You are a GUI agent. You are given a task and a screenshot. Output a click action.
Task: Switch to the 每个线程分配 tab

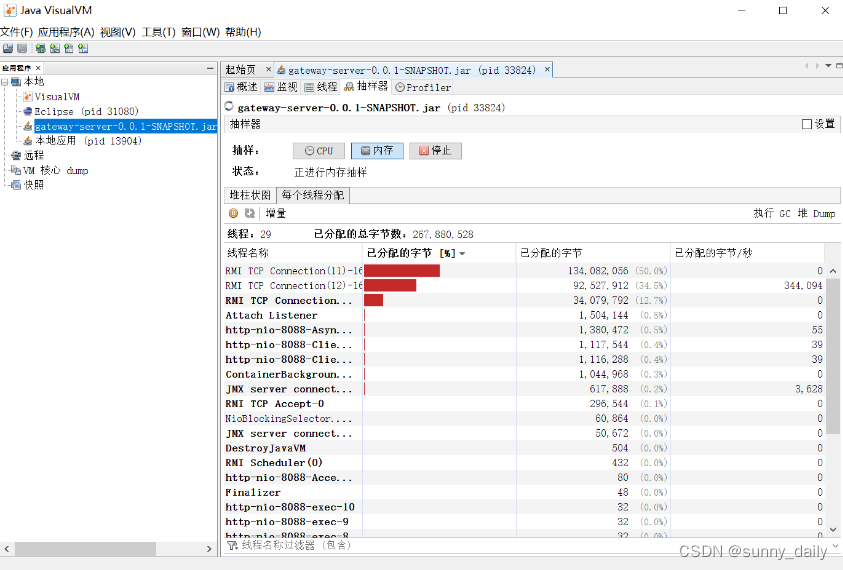pyautogui.click(x=313, y=195)
